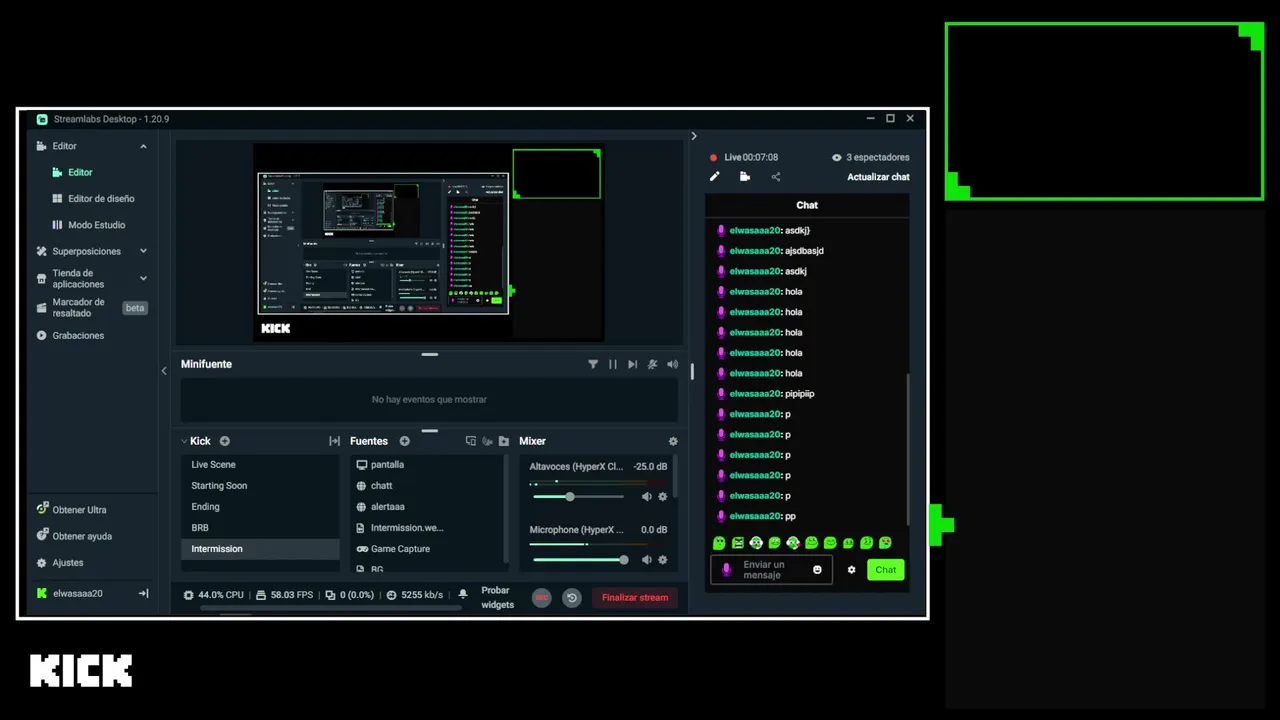Select the Ending scene

pos(260,507)
